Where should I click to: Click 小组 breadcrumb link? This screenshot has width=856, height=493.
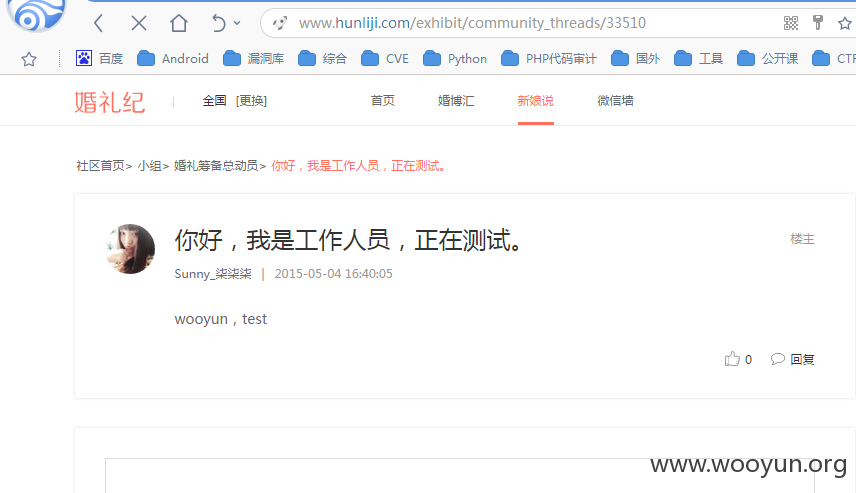pos(149,165)
